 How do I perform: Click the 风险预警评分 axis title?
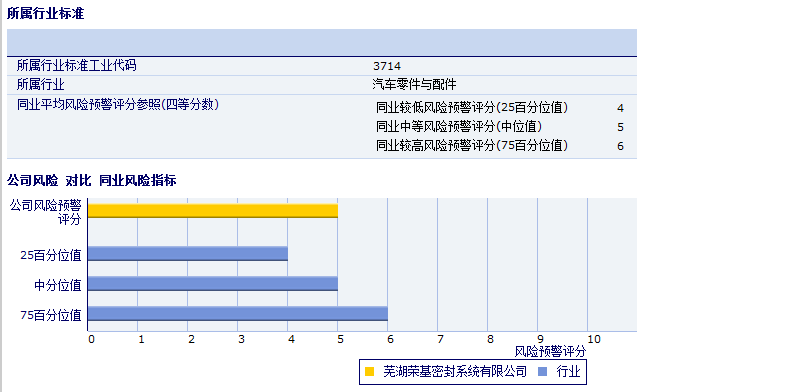550,352
